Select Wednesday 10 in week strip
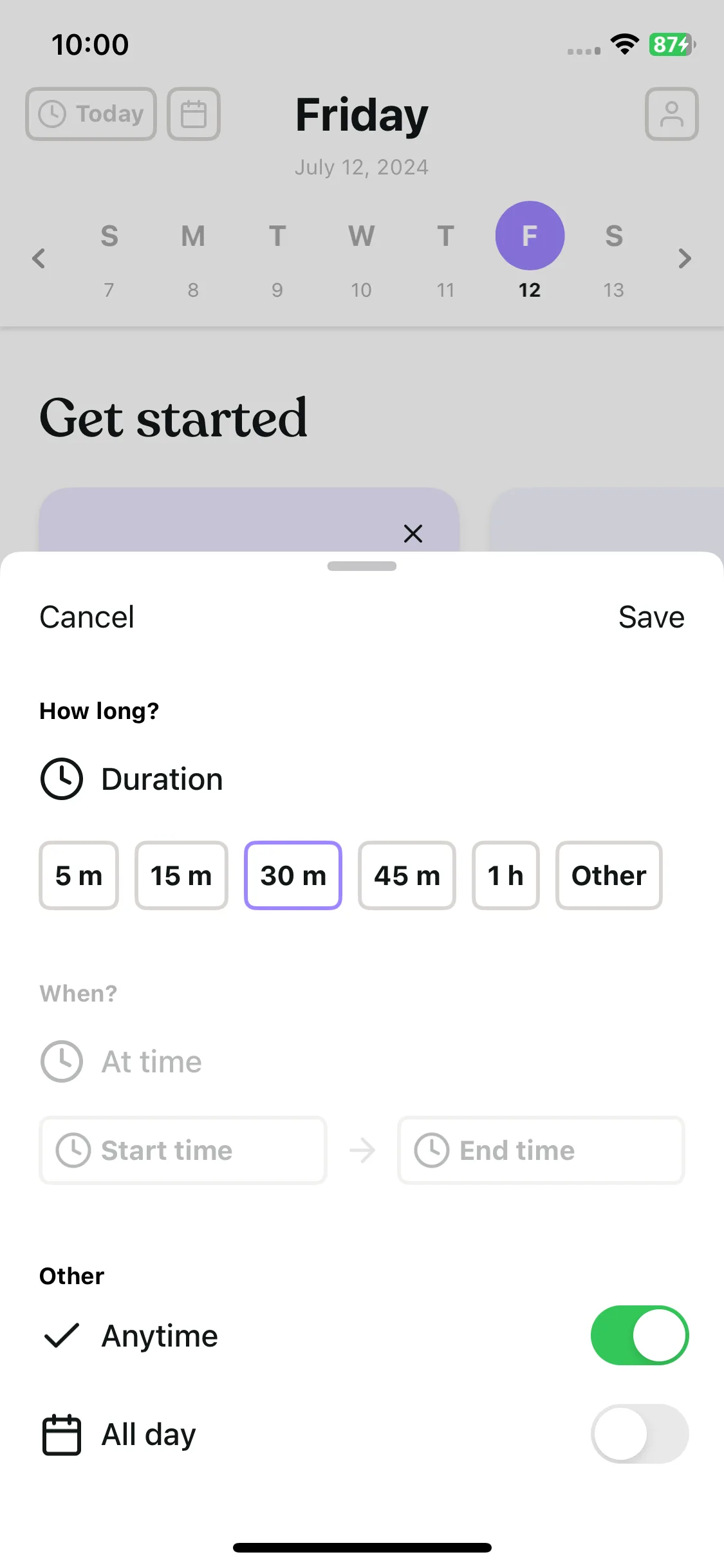The width and height of the screenshot is (724, 1568). [x=362, y=259]
